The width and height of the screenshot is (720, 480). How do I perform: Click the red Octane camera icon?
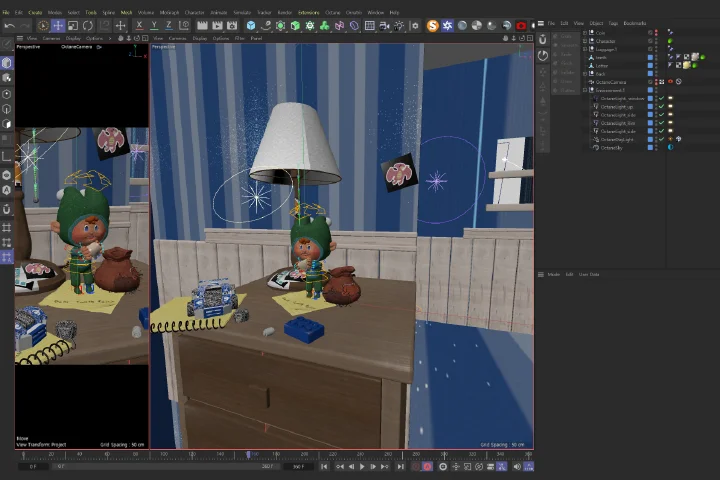tap(521, 26)
